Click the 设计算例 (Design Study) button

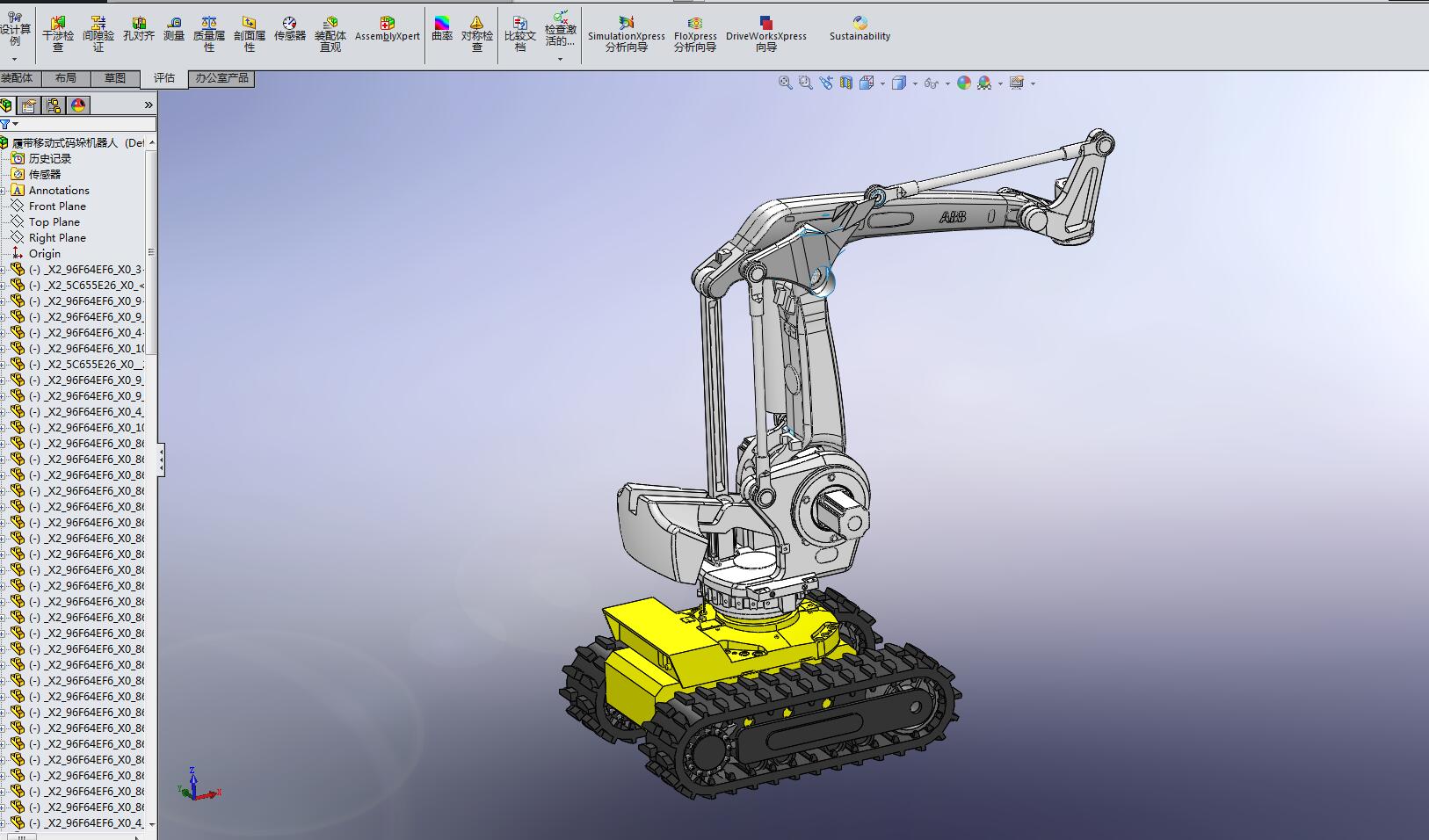pos(15,30)
